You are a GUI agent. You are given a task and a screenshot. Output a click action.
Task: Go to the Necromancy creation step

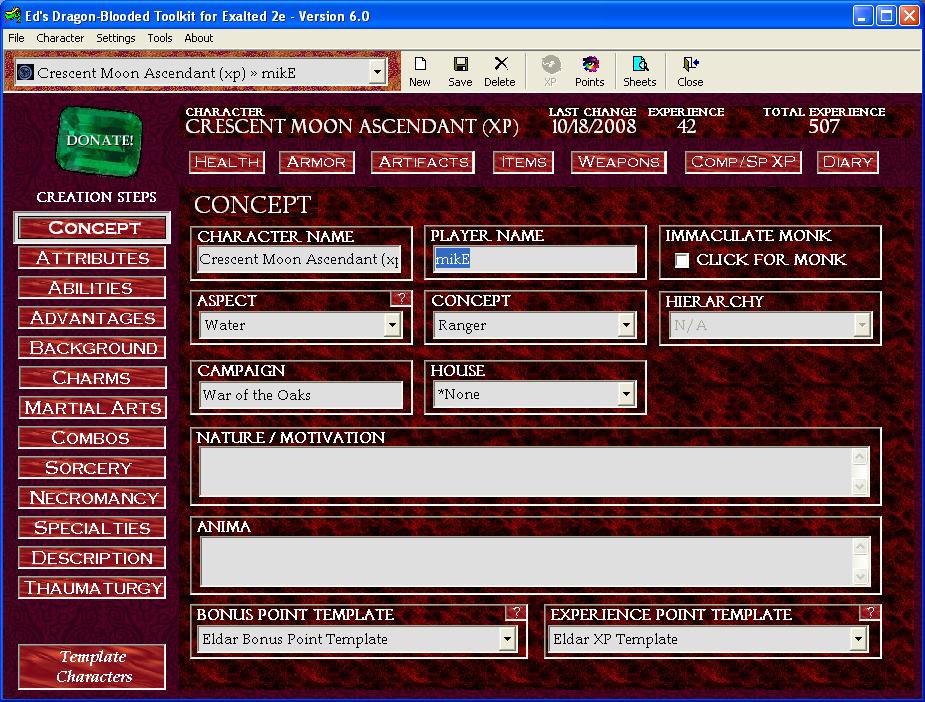[92, 498]
